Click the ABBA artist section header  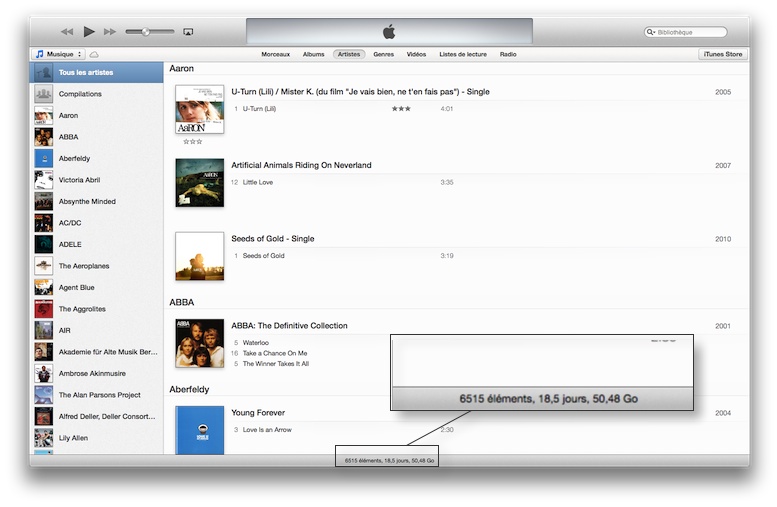point(181,302)
